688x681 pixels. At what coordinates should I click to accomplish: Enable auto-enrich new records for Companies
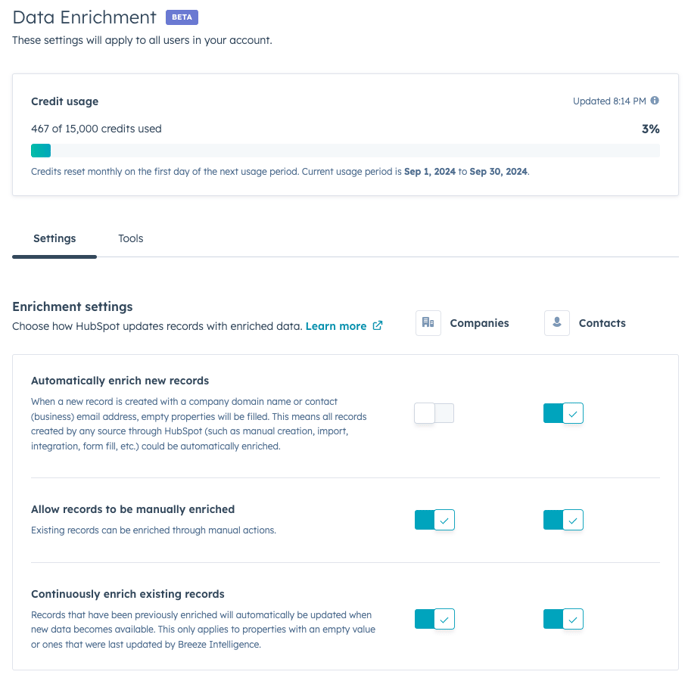point(434,413)
